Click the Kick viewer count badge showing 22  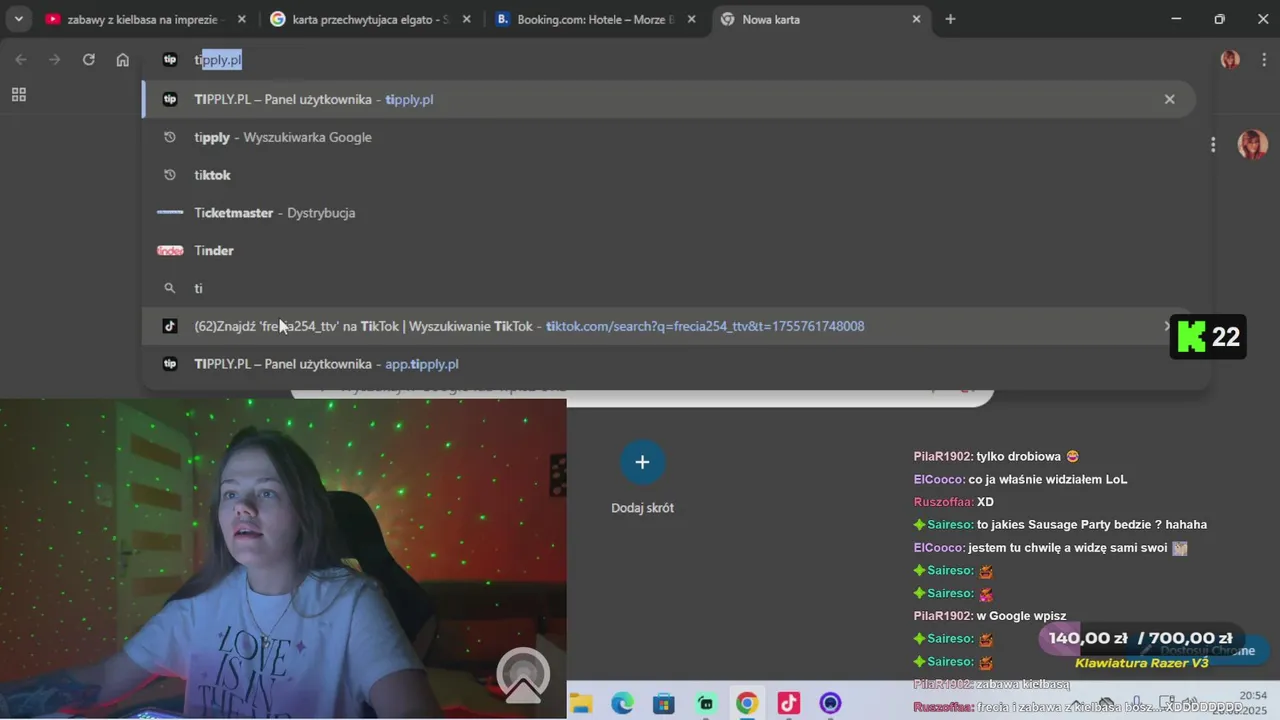pyautogui.click(x=1208, y=337)
